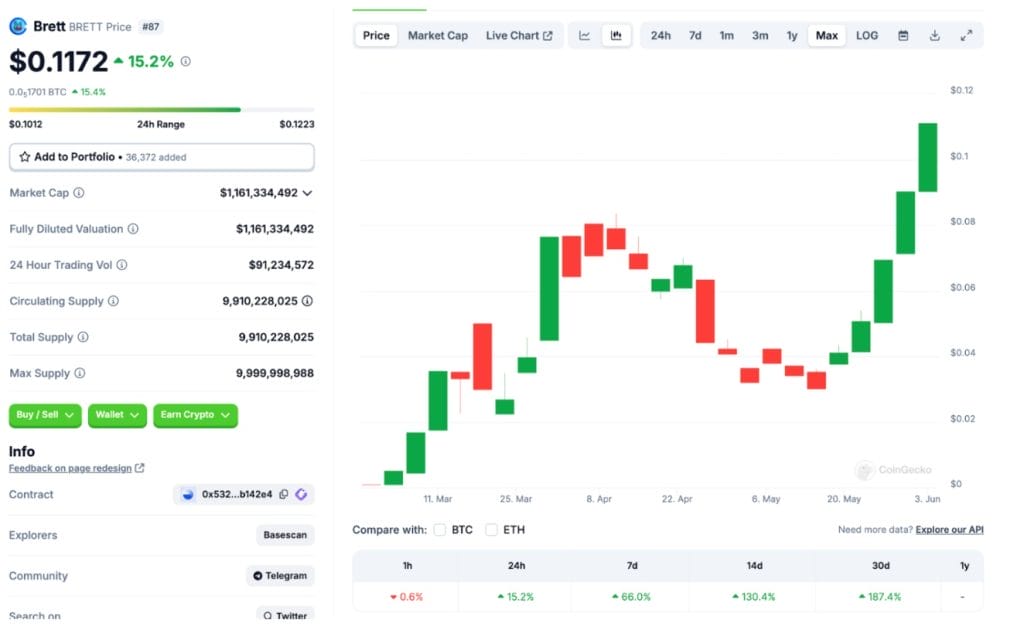The image size is (1024, 637).
Task: Open the calendar date range picker
Action: (x=903, y=36)
